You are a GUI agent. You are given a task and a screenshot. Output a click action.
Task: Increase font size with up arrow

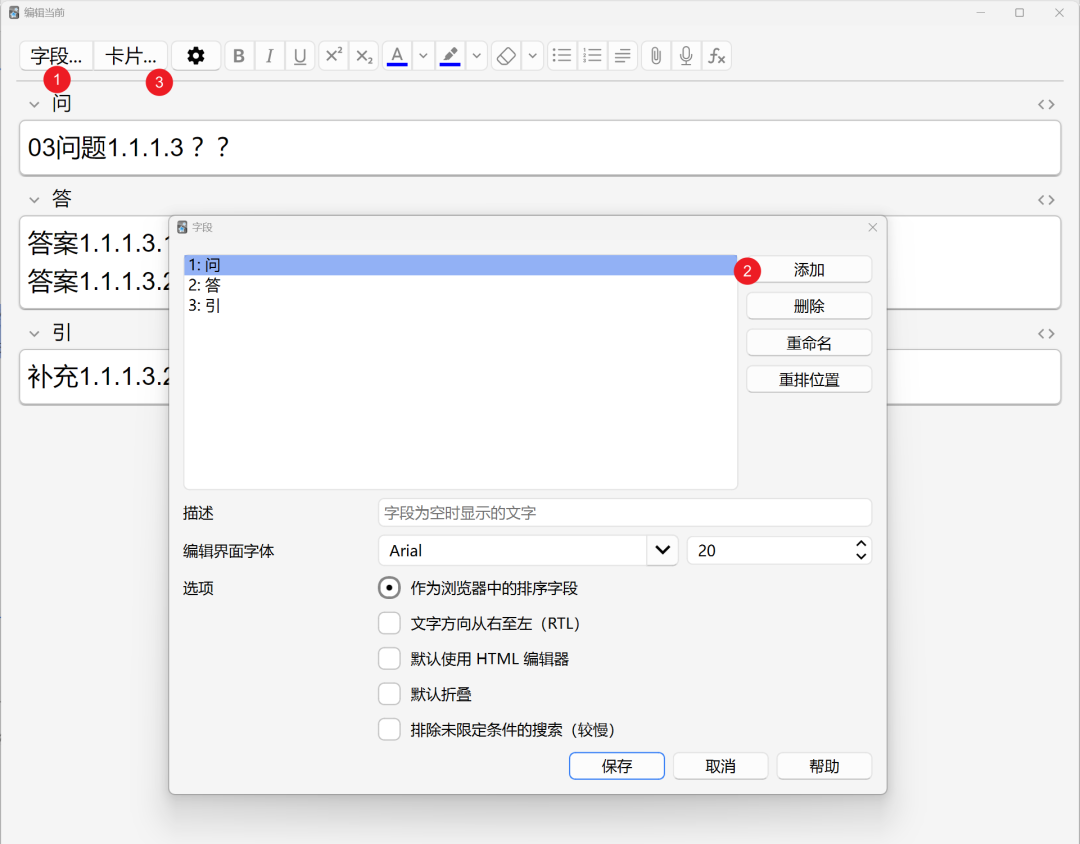(x=861, y=544)
